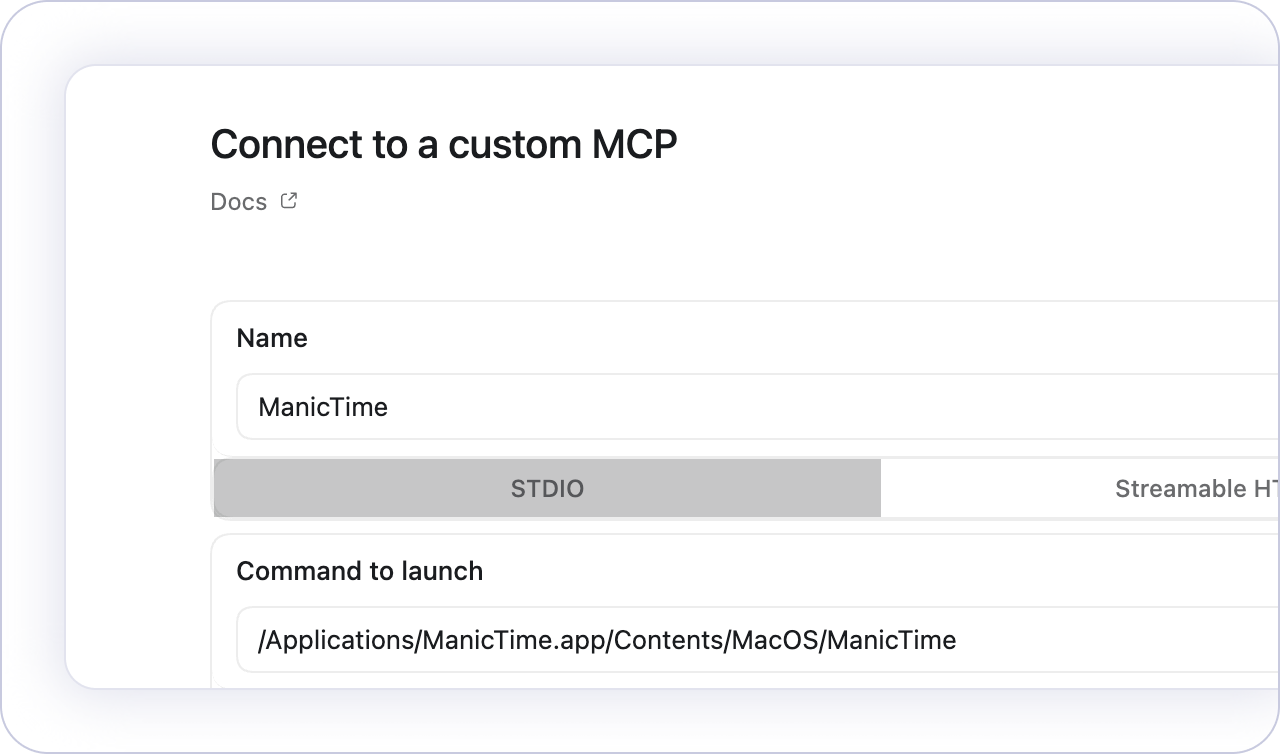Click the Command to launch input field
The image size is (1280, 754).
tap(1100, 639)
